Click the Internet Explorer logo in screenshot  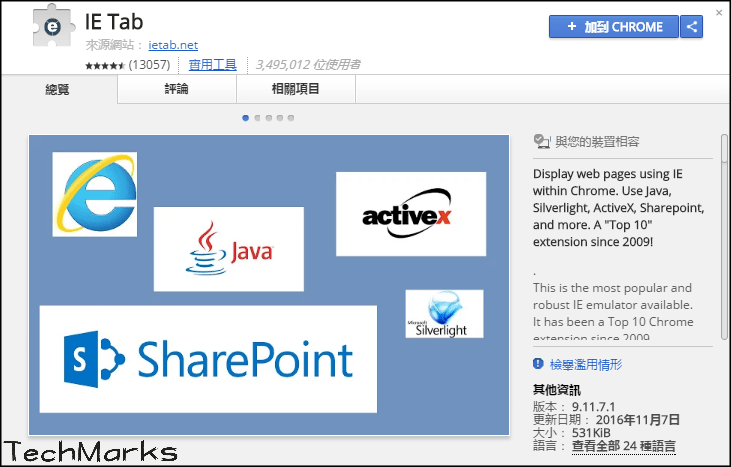95,194
